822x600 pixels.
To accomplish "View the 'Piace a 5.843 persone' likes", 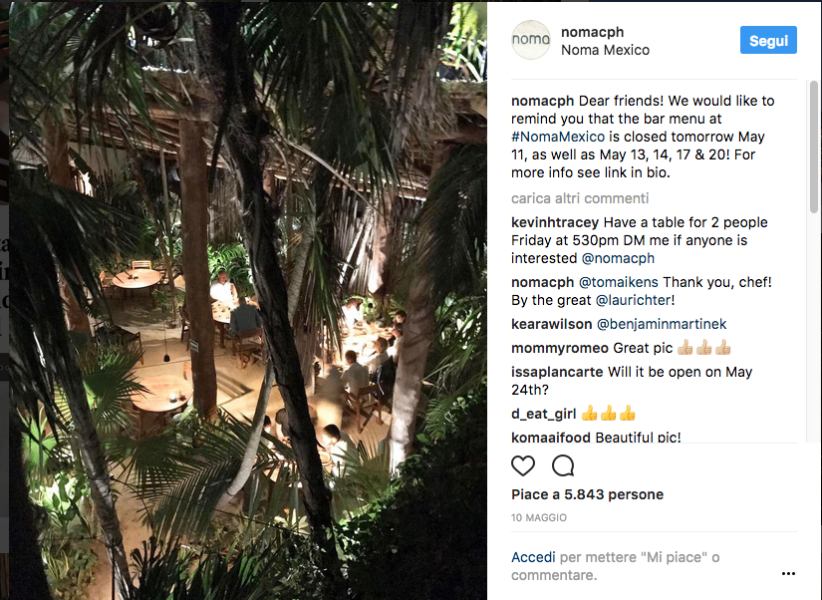I will [x=587, y=494].
